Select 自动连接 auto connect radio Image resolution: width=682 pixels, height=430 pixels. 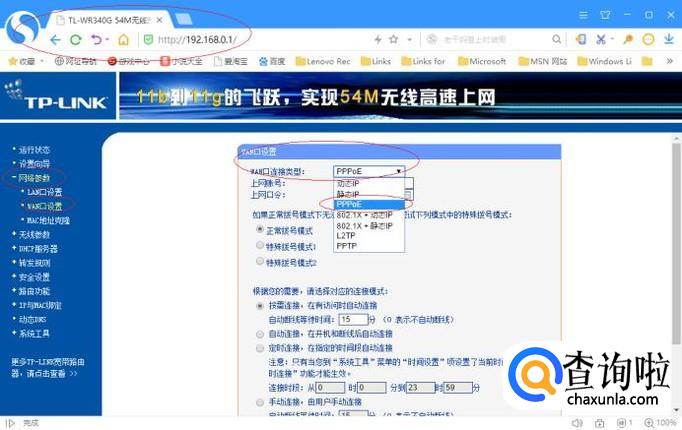point(260,334)
